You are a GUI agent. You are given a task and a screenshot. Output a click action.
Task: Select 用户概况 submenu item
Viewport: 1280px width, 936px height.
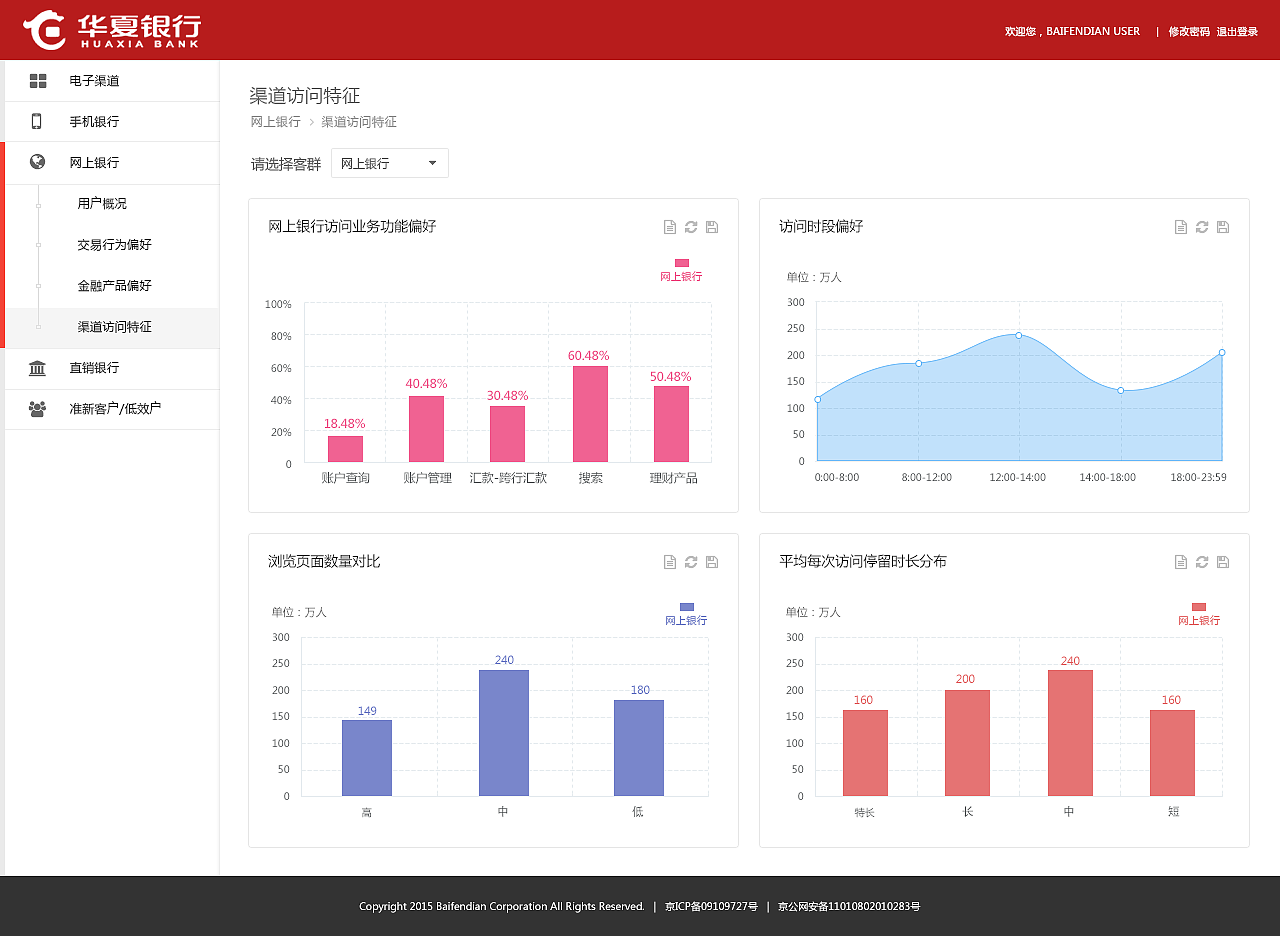tap(102, 204)
